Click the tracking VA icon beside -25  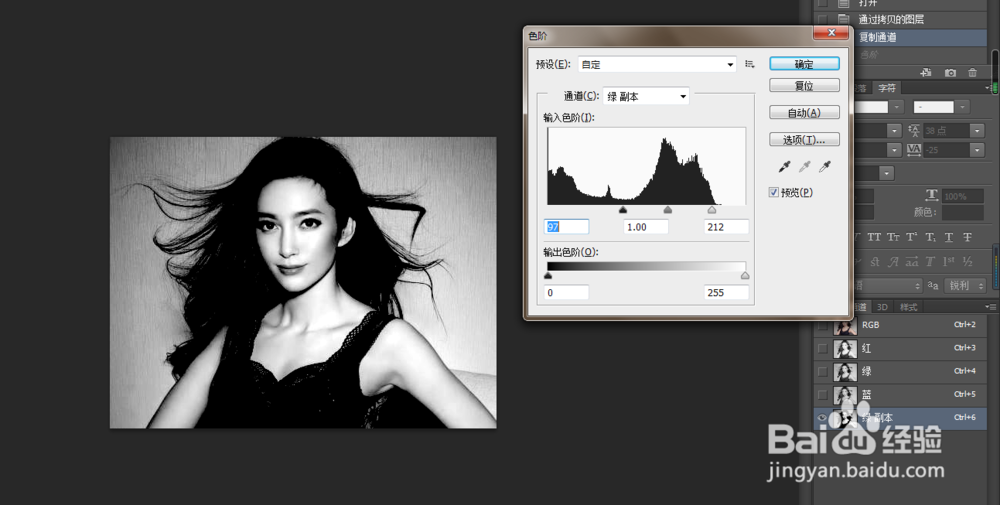coord(913,150)
